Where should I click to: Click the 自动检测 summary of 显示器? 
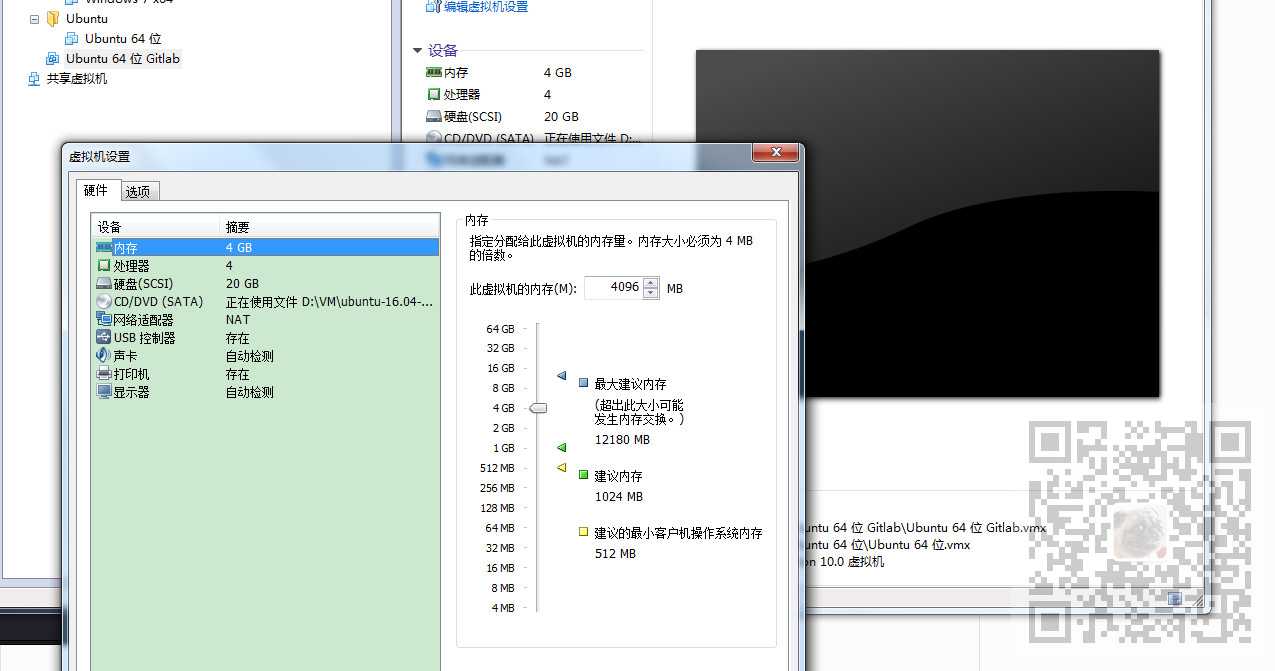pyautogui.click(x=250, y=391)
